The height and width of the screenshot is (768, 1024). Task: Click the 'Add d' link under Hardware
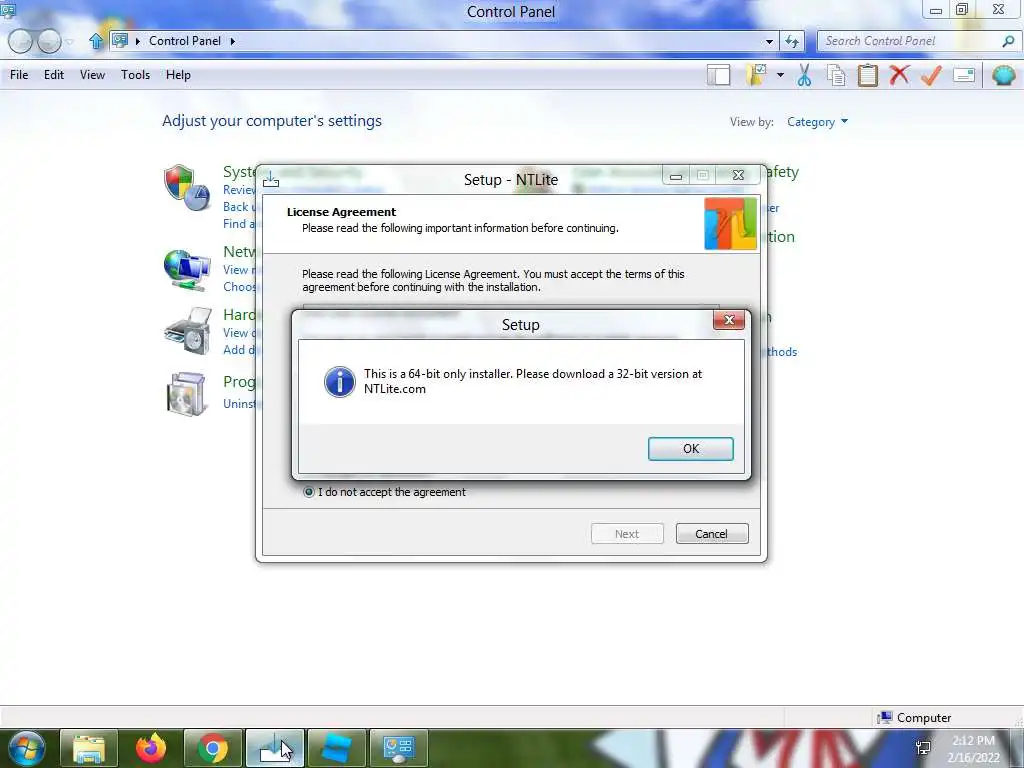(238, 349)
